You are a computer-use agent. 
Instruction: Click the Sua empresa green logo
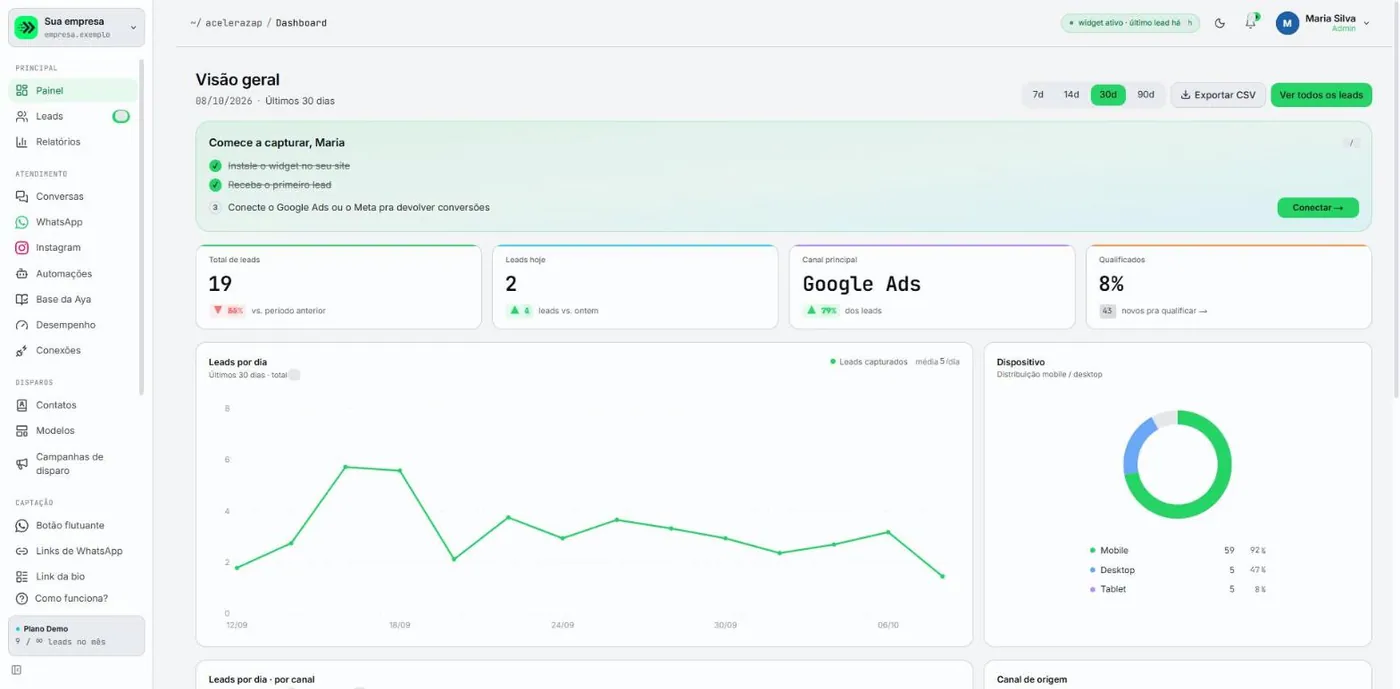coord(26,28)
